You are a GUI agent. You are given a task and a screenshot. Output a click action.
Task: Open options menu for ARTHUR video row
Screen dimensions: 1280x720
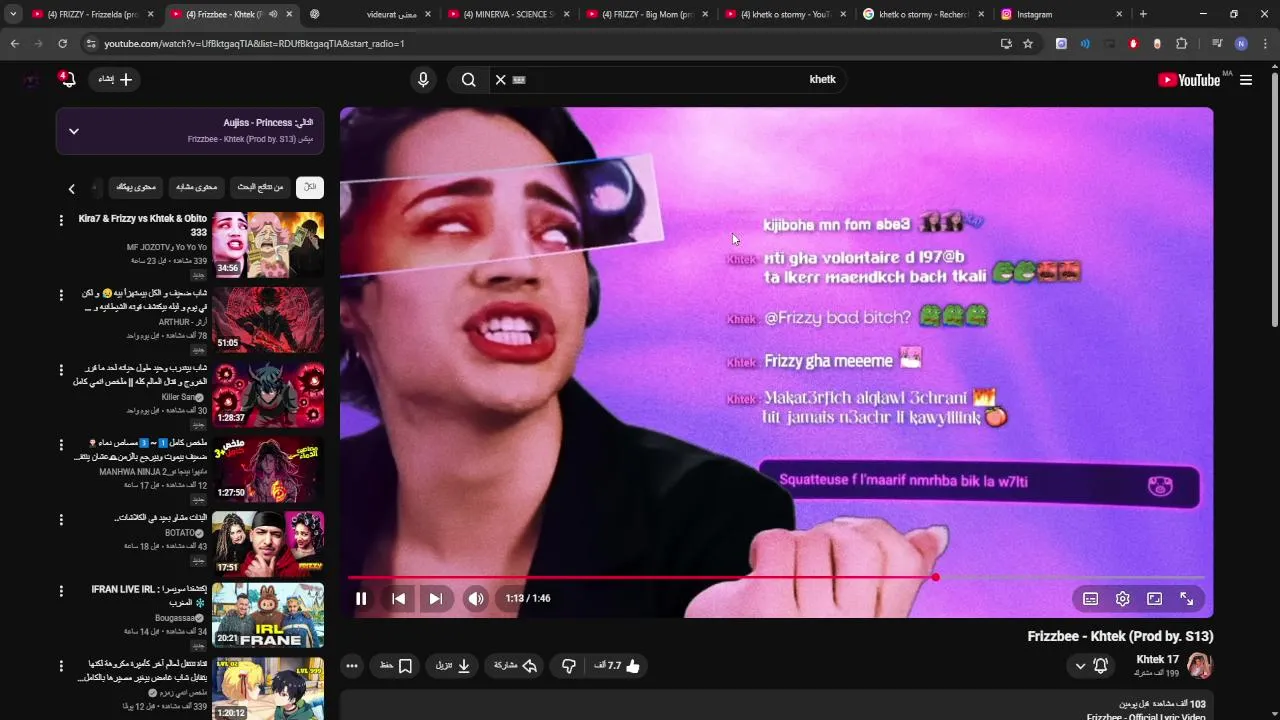coord(61,295)
